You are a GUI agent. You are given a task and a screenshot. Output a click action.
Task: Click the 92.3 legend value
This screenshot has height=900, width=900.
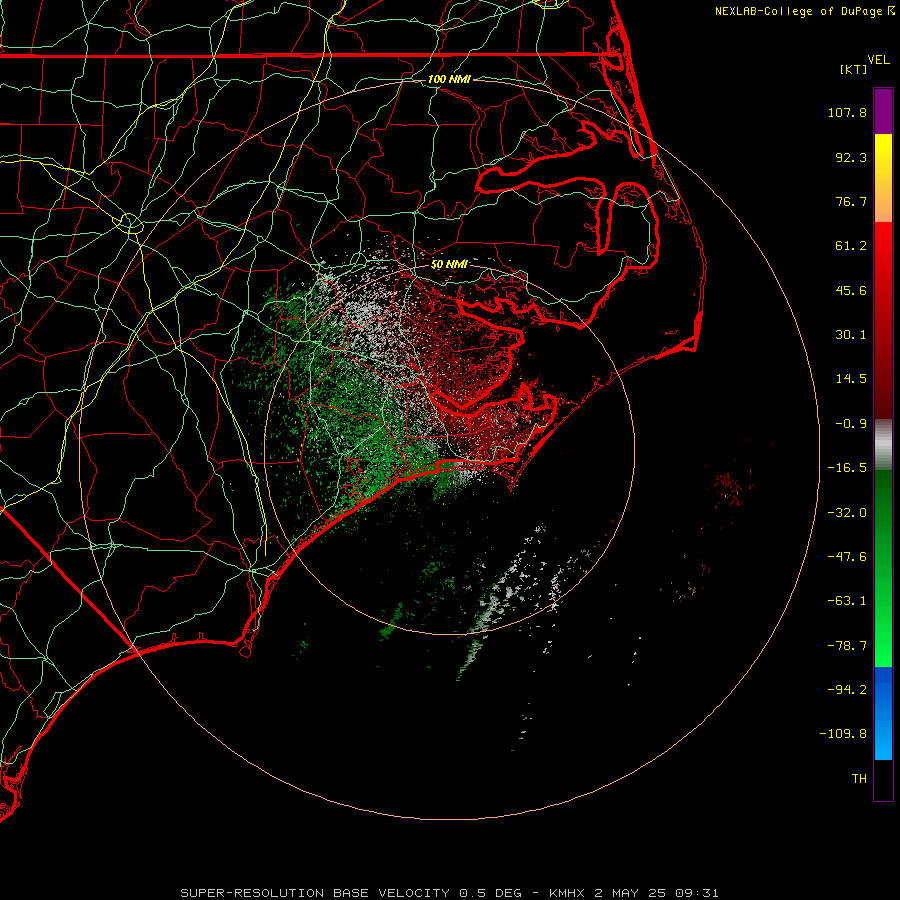click(851, 157)
